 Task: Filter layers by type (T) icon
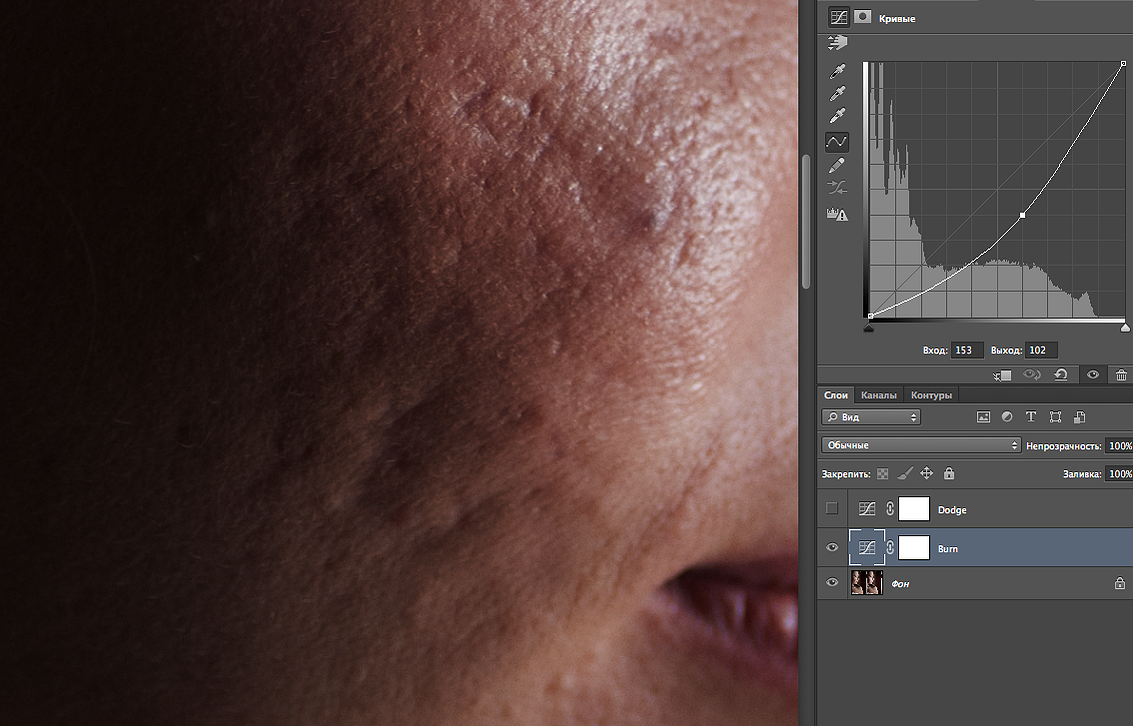coord(1031,417)
